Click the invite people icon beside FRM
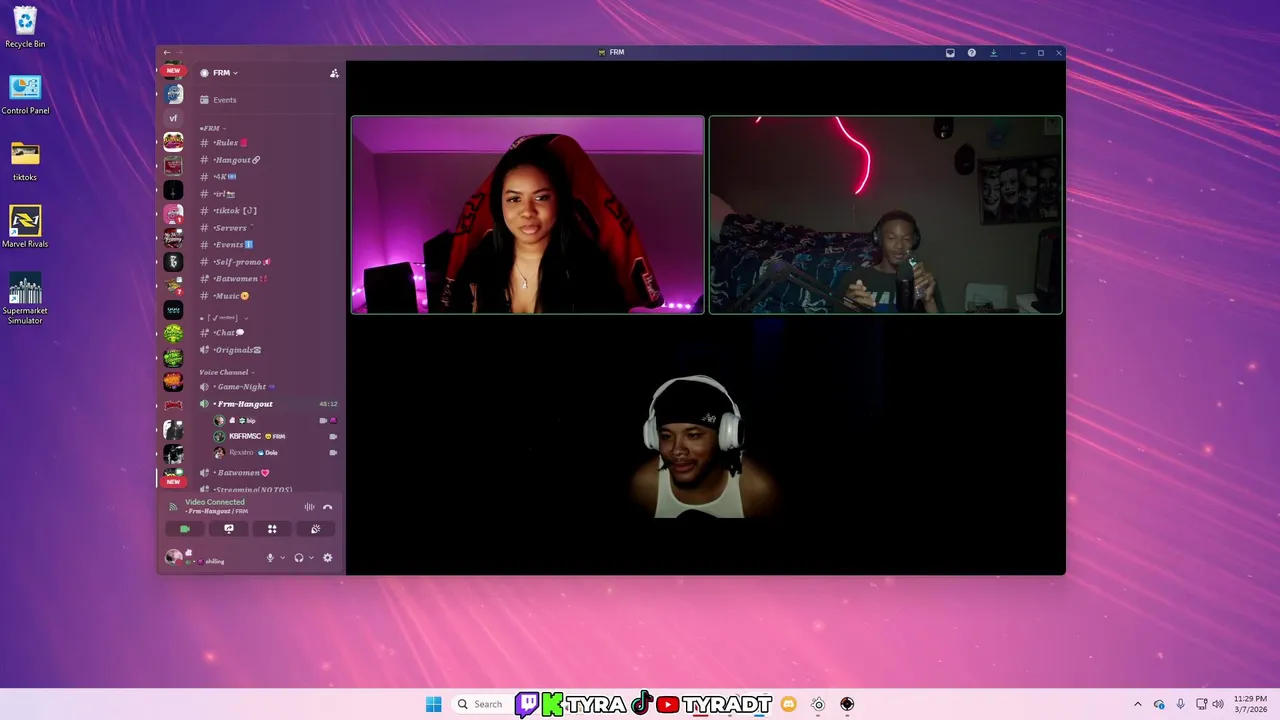The height and width of the screenshot is (720, 1280). point(334,73)
